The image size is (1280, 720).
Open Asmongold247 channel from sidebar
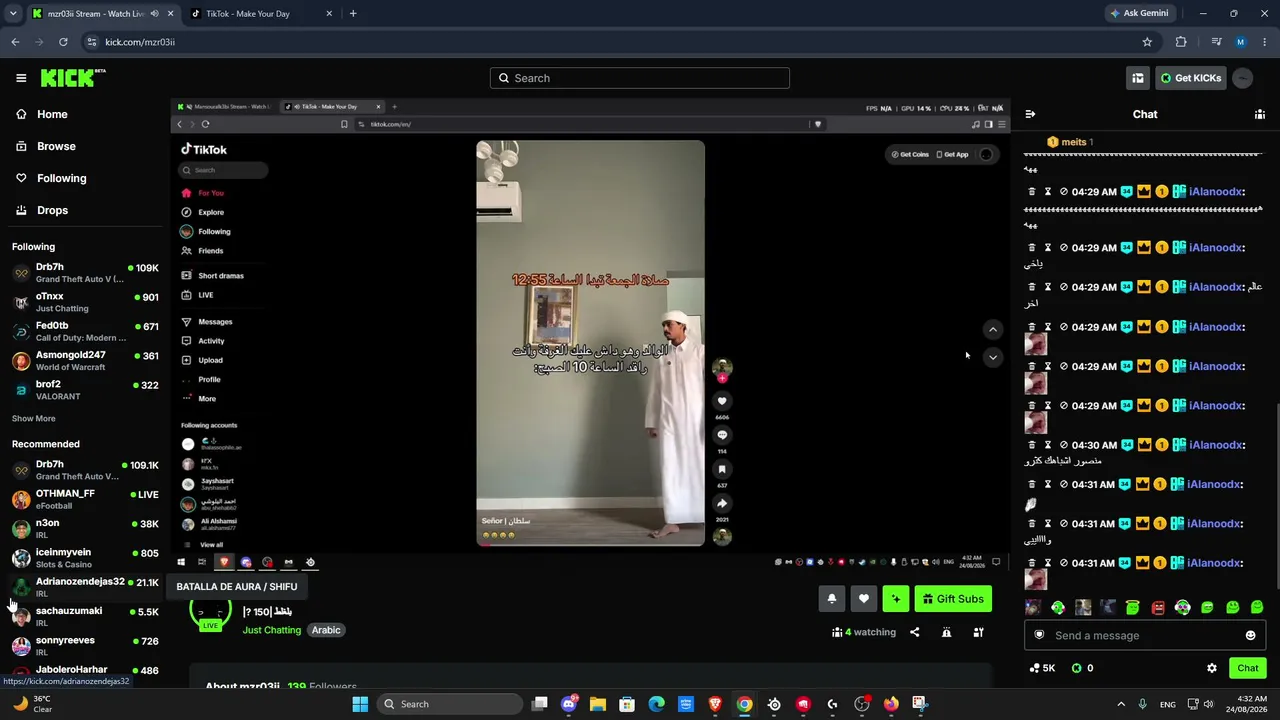pos(85,361)
